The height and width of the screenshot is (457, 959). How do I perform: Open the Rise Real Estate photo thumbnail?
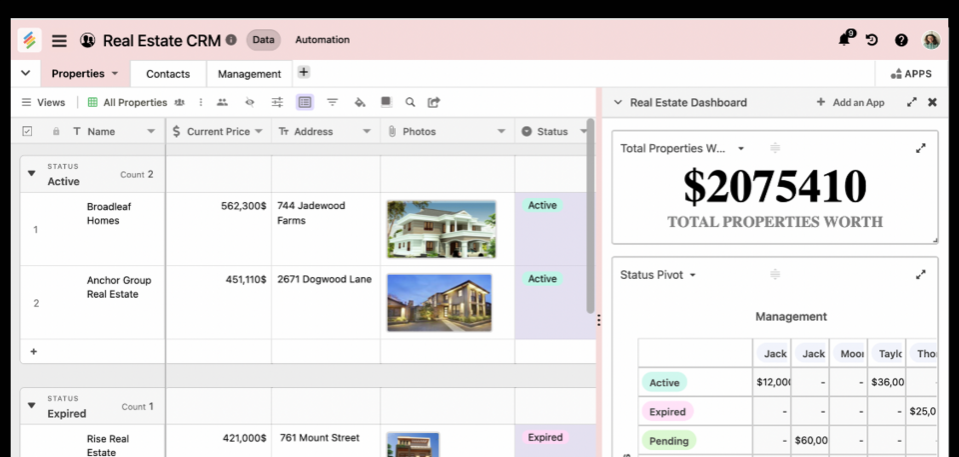[x=413, y=445]
